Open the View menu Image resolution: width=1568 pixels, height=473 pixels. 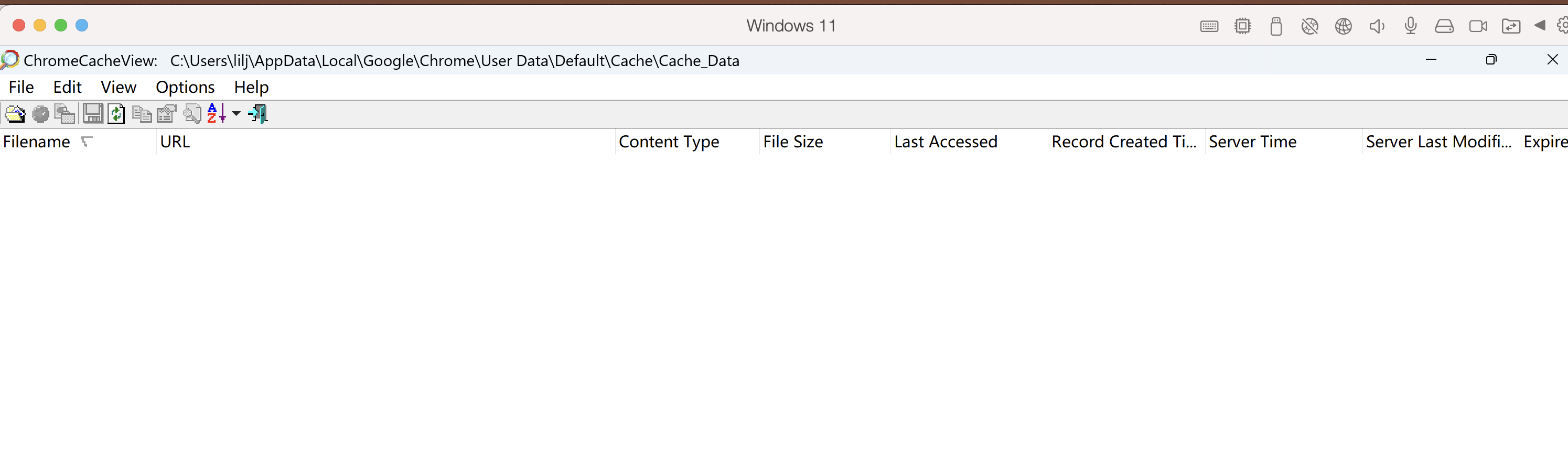point(118,87)
